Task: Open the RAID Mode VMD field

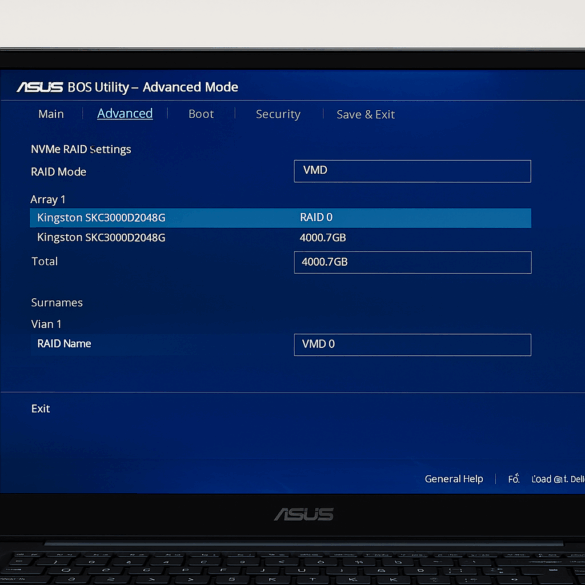Action: point(412,171)
